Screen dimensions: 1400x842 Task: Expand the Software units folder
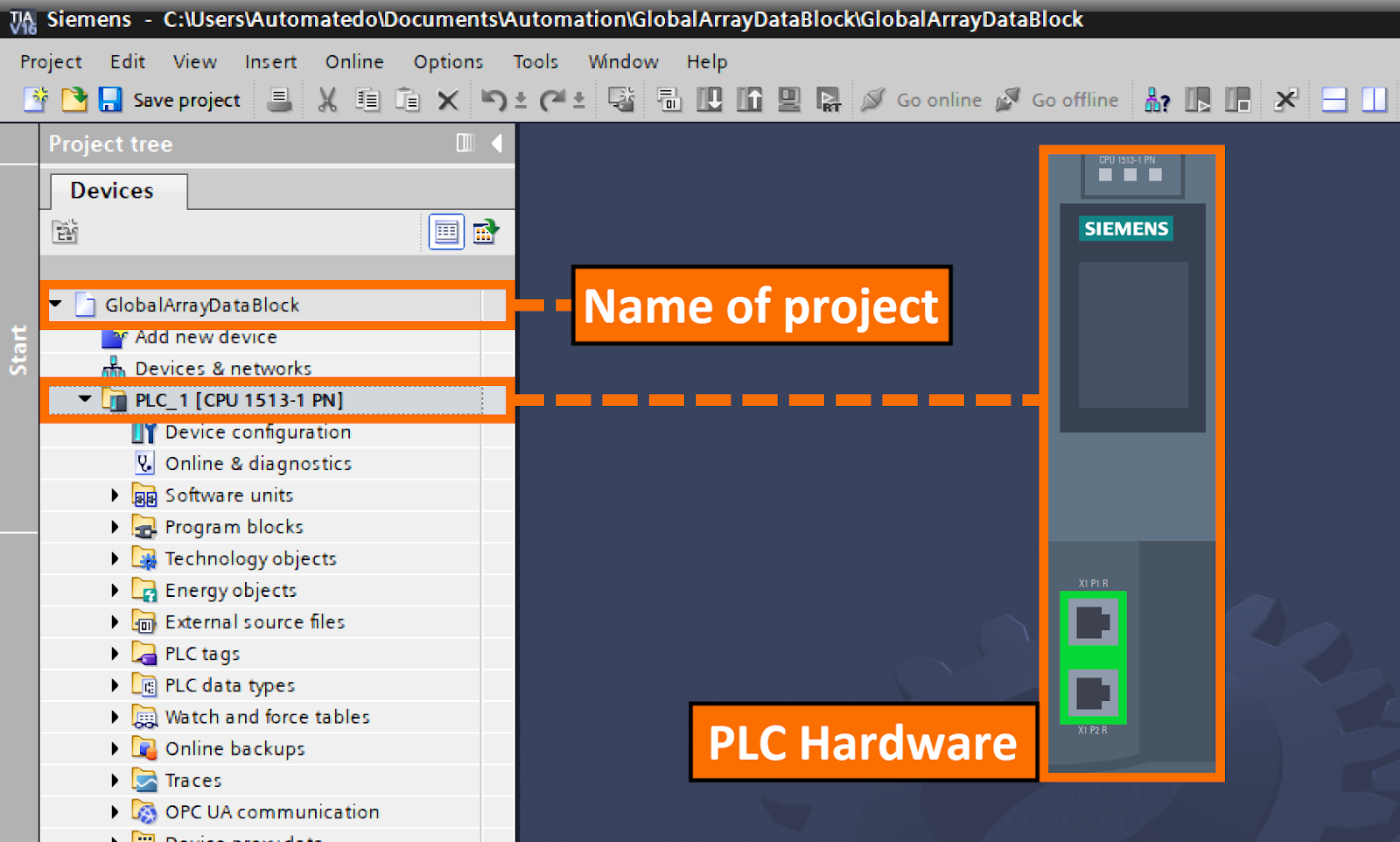pyautogui.click(x=115, y=495)
